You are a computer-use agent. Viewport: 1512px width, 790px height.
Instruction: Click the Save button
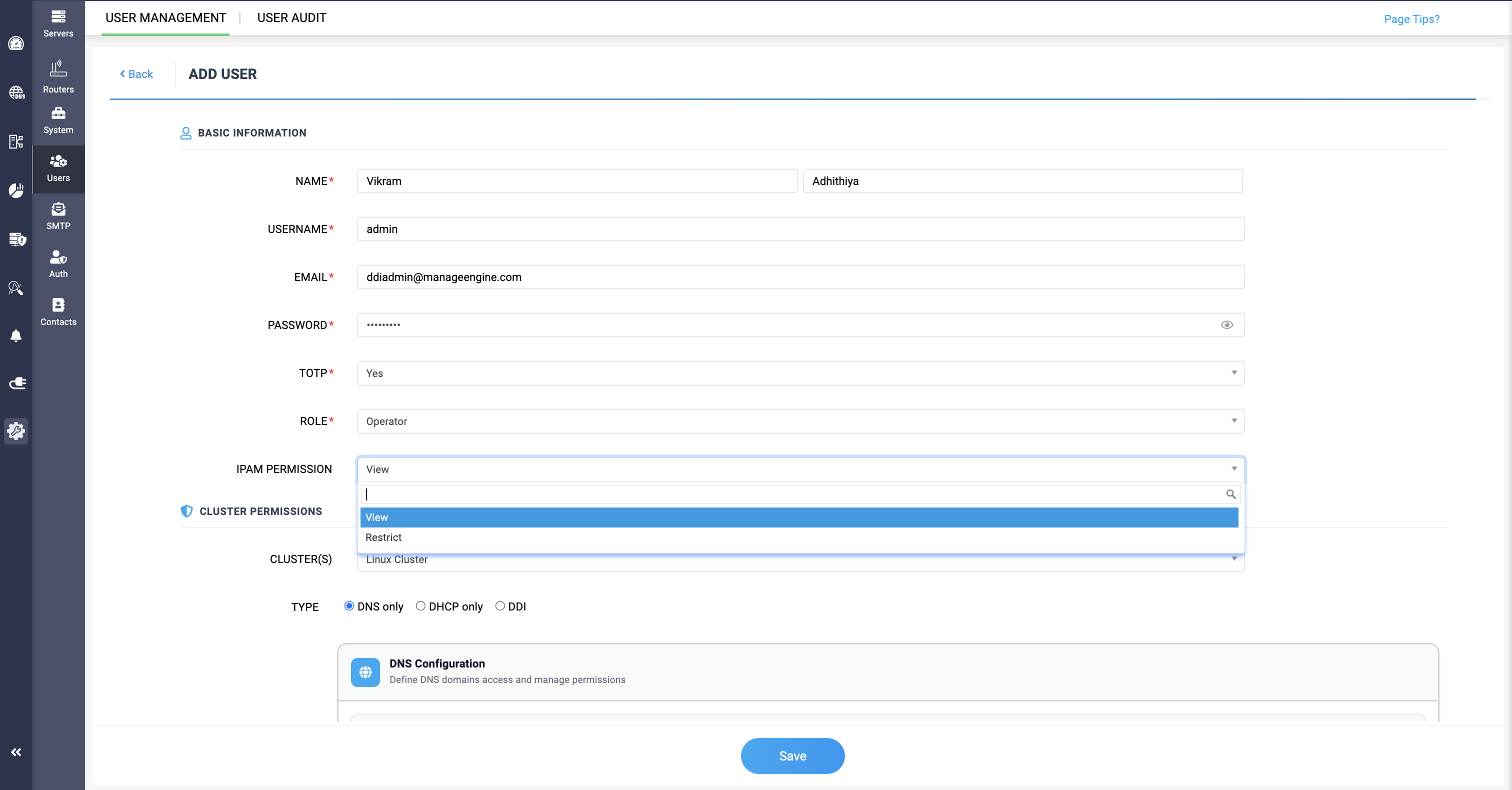pyautogui.click(x=792, y=755)
